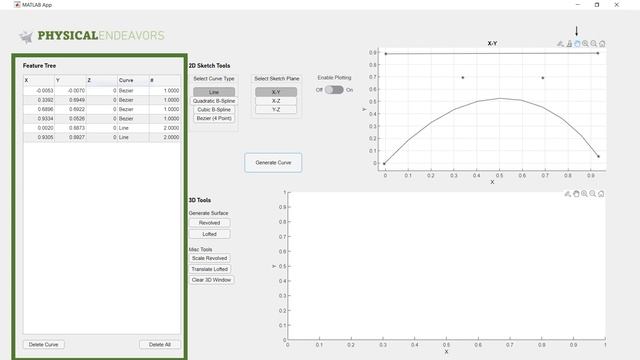Click the MATLAB App title bar icon
Image resolution: width=640 pixels, height=360 pixels.
coord(17,5)
